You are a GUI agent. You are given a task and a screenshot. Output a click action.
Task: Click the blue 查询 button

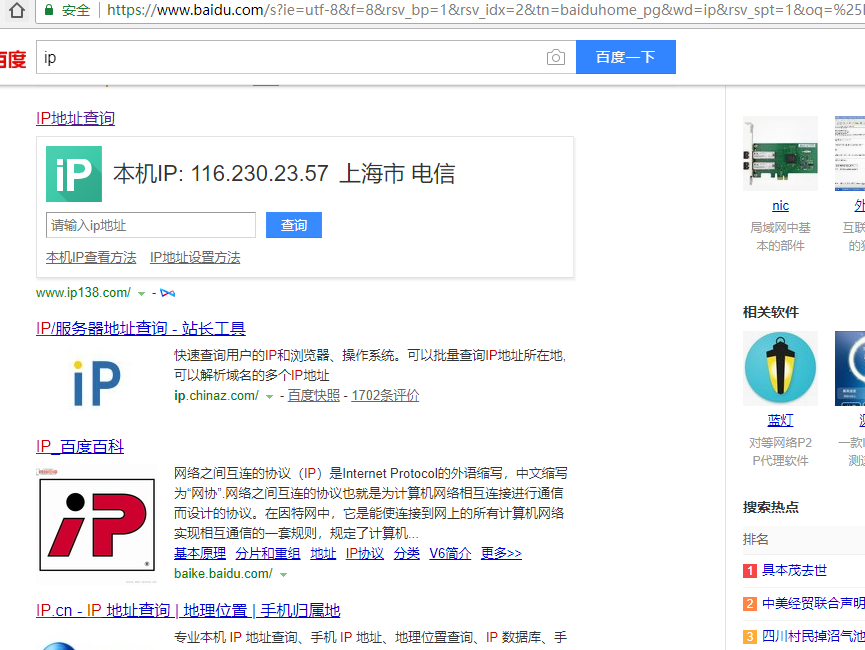[x=293, y=225]
